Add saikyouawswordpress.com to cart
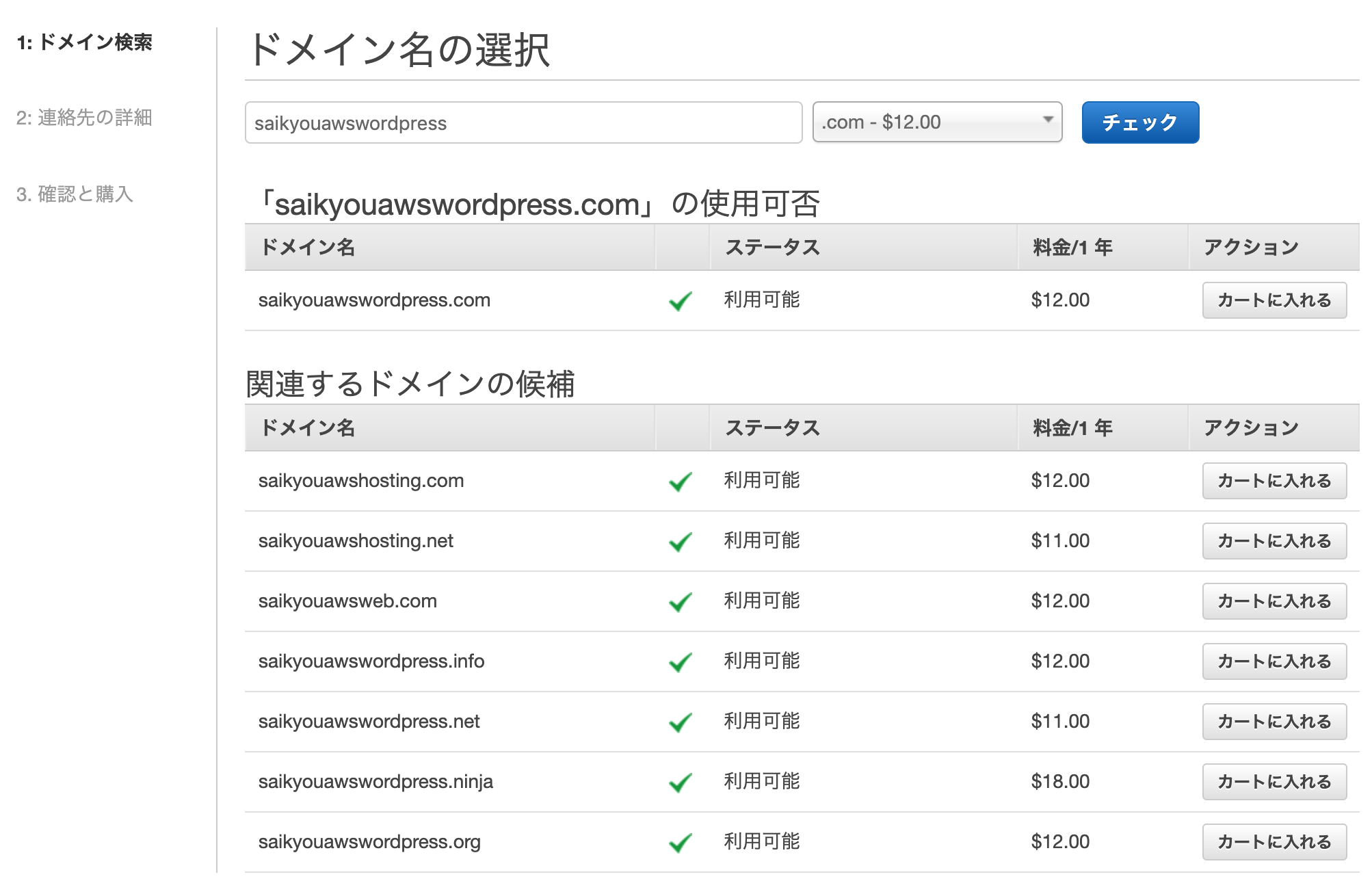The width and height of the screenshot is (1372, 881). (x=1274, y=300)
